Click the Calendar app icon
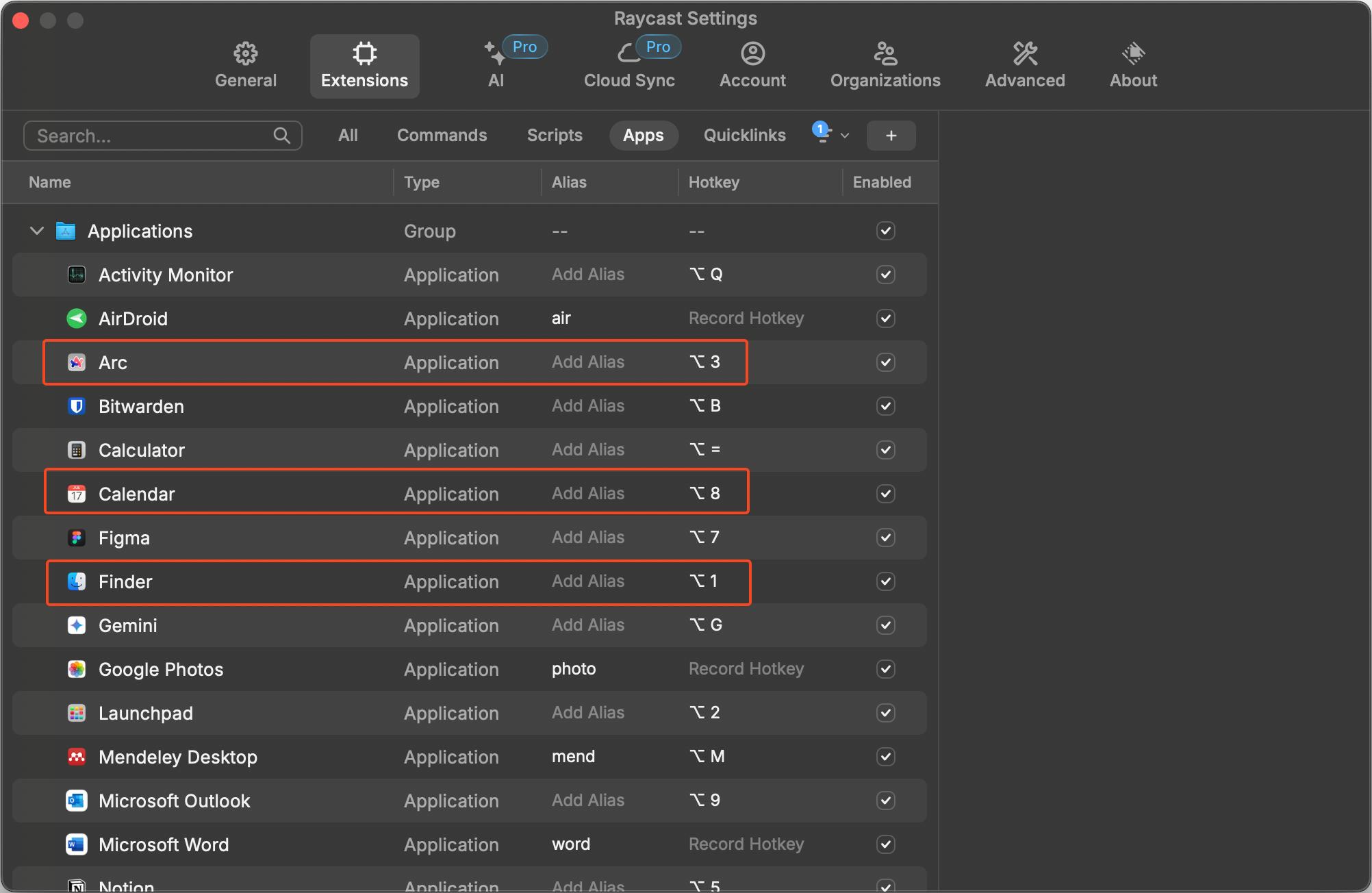Viewport: 1372px width, 893px height. [77, 494]
